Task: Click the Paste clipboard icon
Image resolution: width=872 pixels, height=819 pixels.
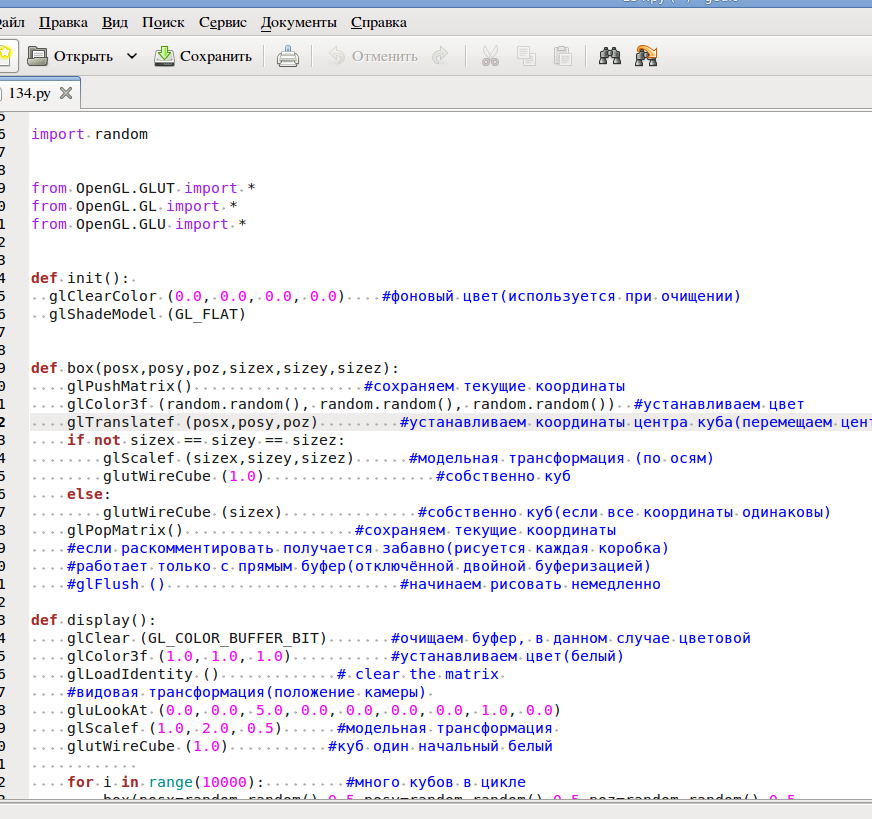Action: click(x=562, y=56)
